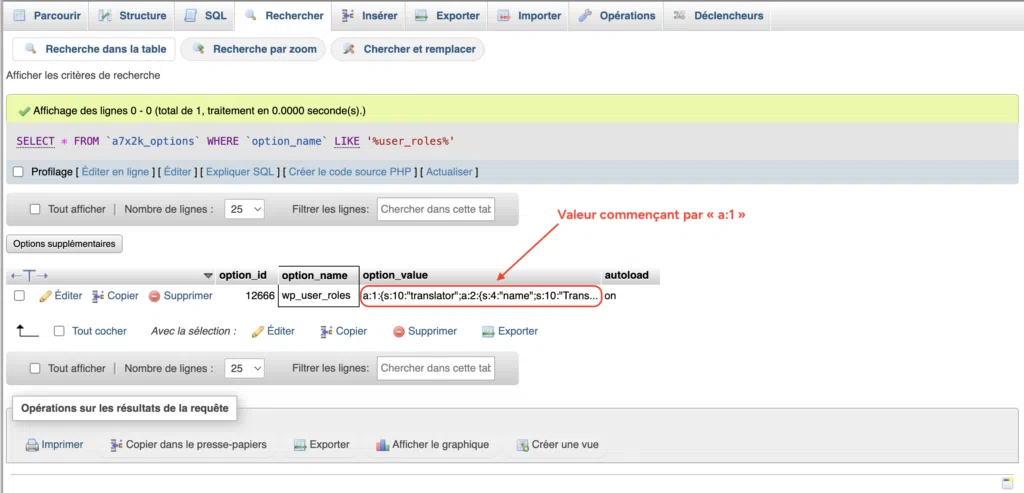Click the Tout cocher label
The width and height of the screenshot is (1024, 493).
(99, 331)
